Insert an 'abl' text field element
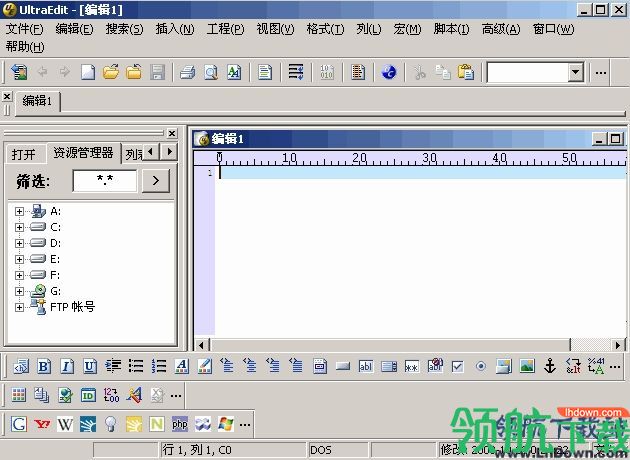Viewport: 630px width, 460px height. click(x=366, y=366)
